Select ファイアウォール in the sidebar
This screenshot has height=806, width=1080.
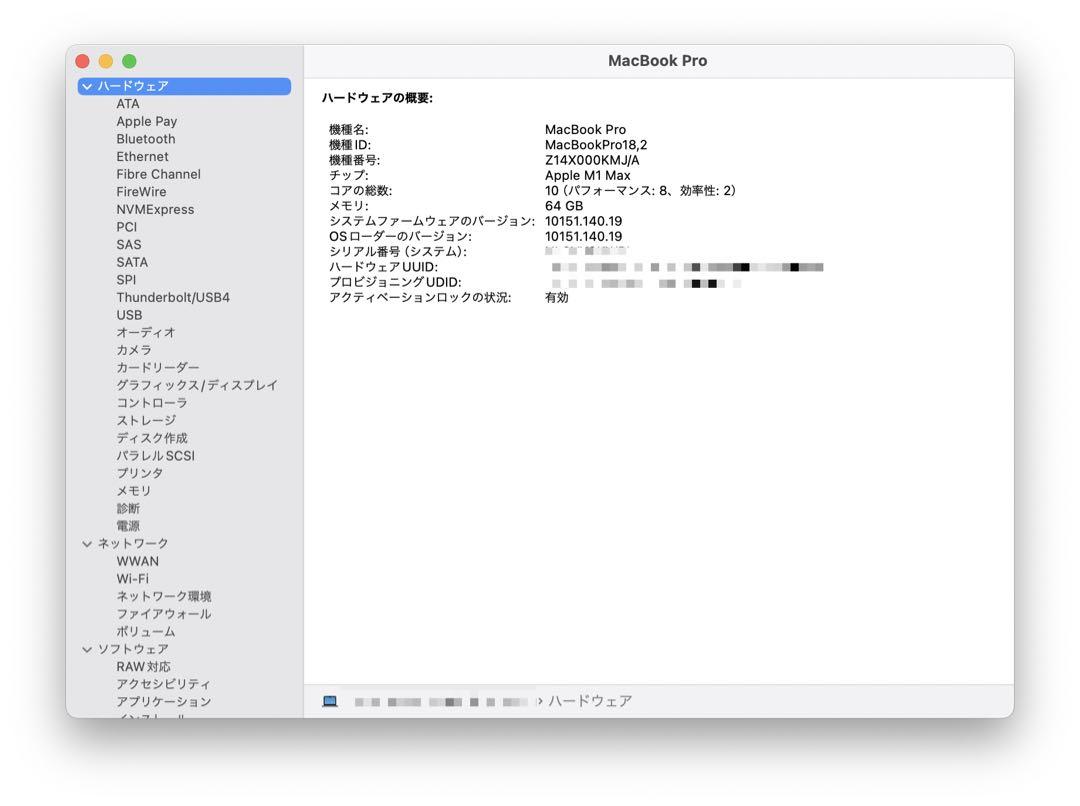click(163, 614)
